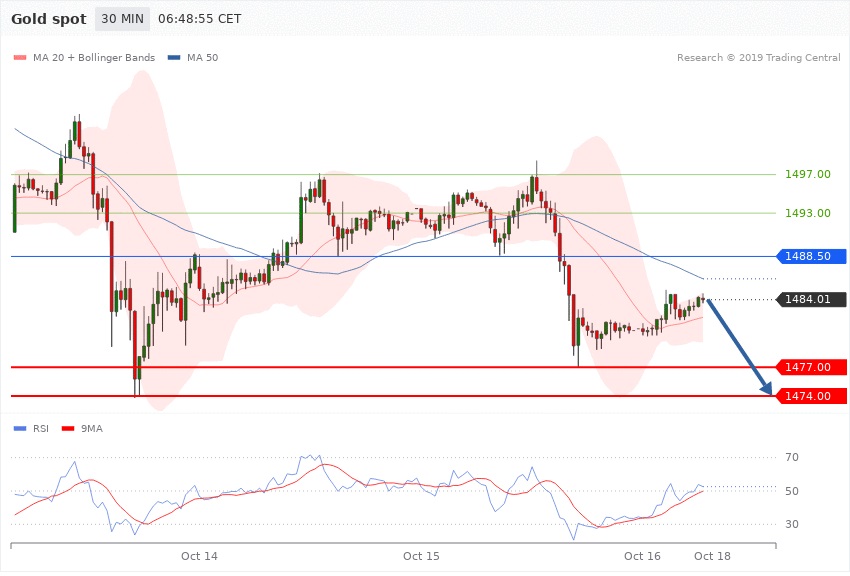Select the Oct 14 date marker

pyautogui.click(x=199, y=555)
